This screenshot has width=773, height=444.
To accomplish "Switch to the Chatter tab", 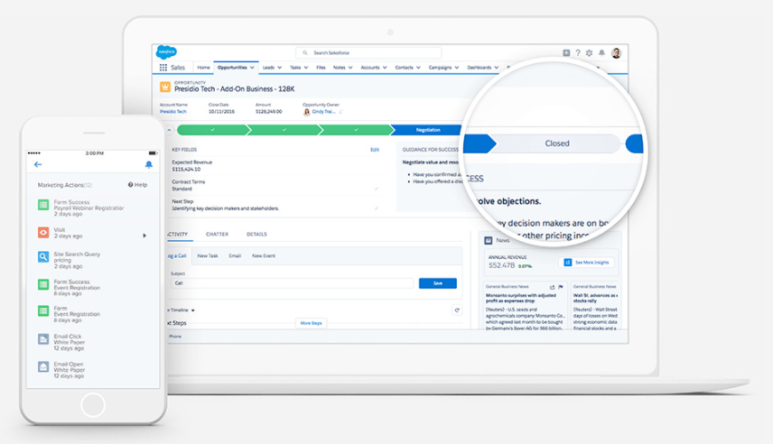I will 217,234.
